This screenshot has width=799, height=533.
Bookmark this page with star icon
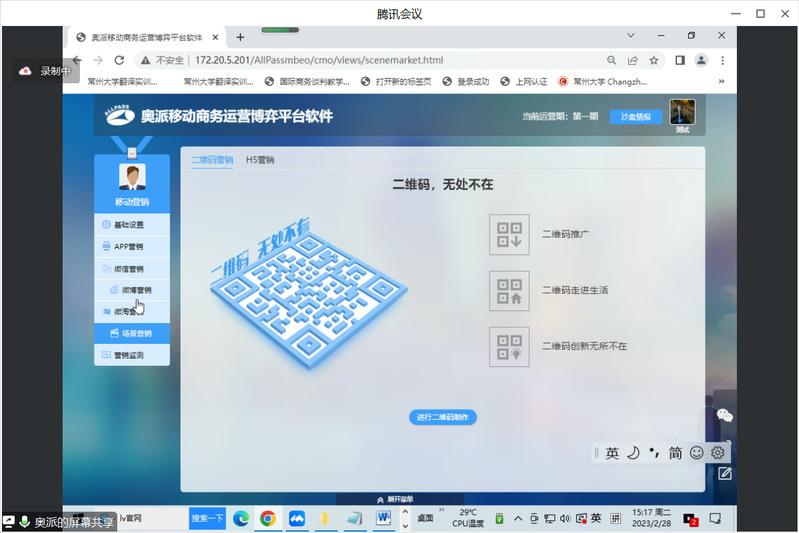coord(654,60)
